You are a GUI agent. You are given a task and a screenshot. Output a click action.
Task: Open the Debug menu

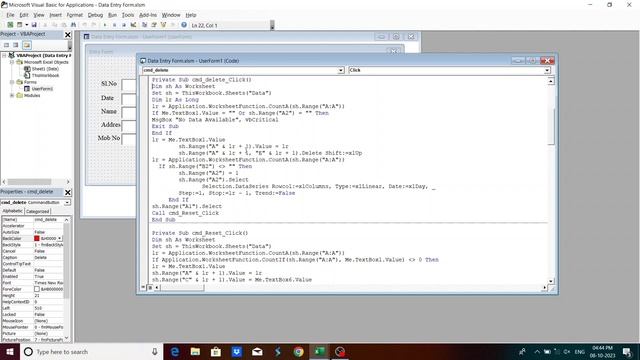coord(95,15)
